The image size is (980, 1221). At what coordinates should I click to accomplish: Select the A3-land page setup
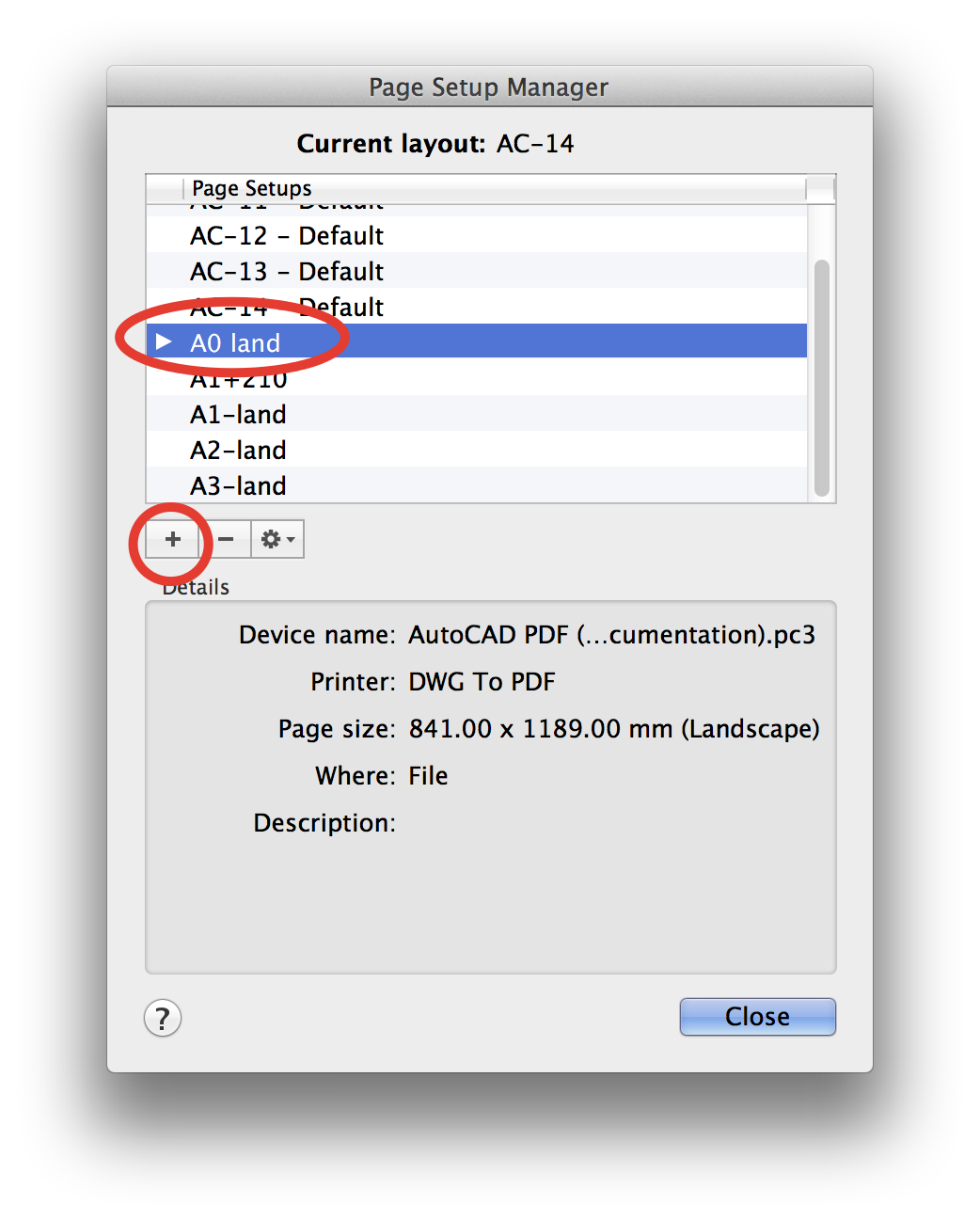[x=238, y=485]
